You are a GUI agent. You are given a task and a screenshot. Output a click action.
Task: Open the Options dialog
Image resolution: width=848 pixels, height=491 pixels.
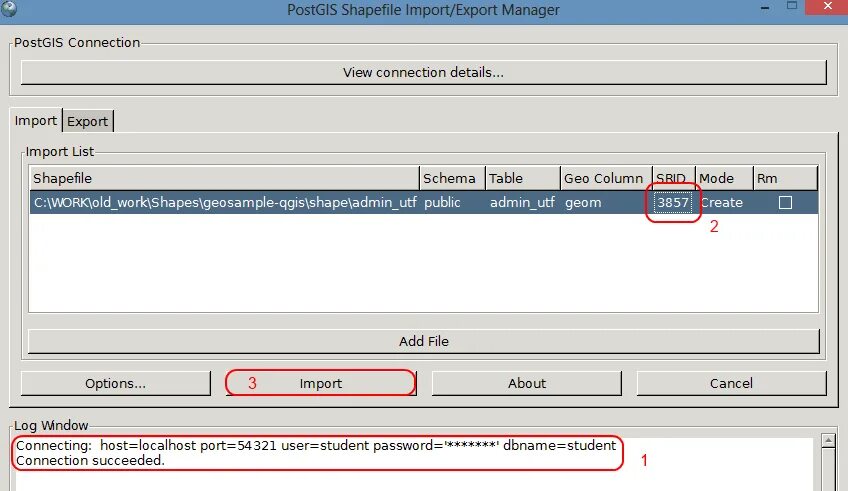tap(115, 383)
